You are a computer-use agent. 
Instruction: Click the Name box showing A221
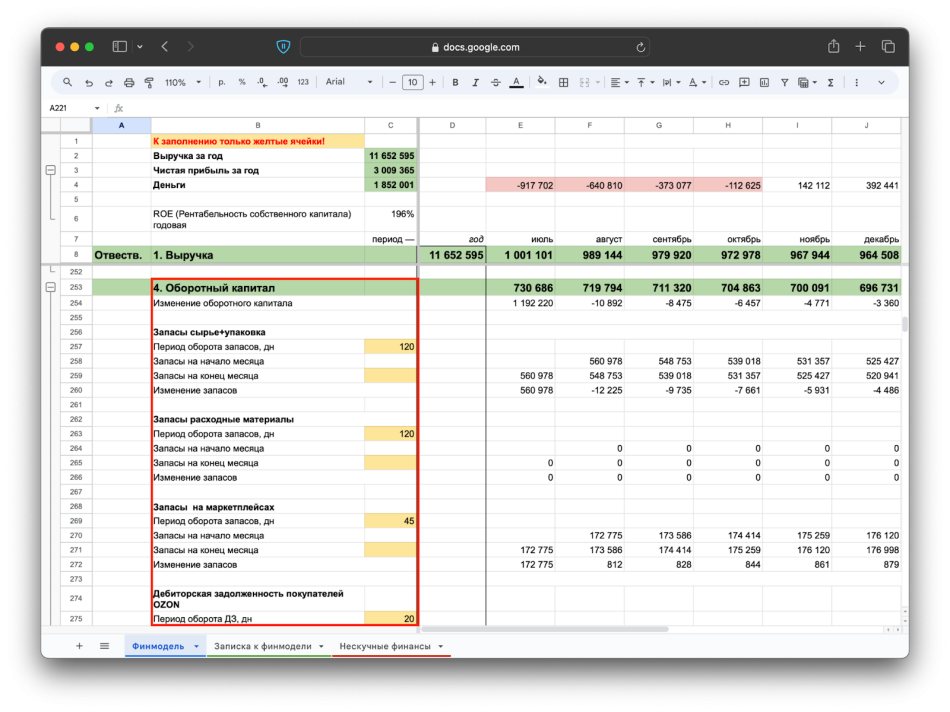(68, 108)
